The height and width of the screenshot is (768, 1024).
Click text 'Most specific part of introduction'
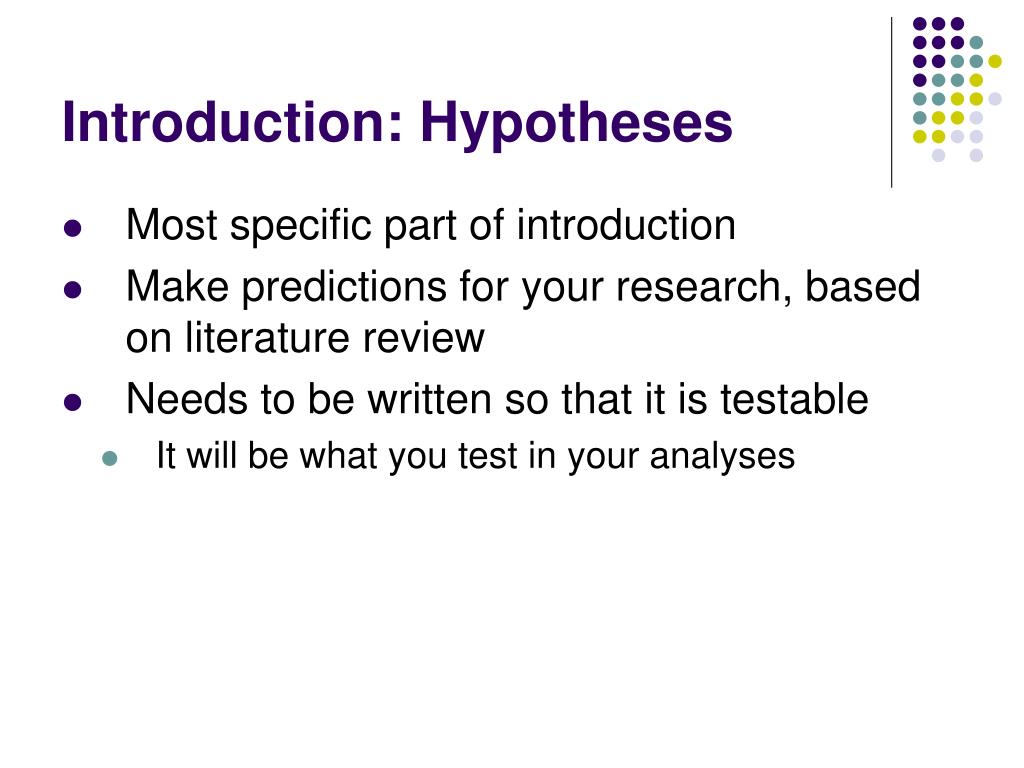[x=431, y=226]
